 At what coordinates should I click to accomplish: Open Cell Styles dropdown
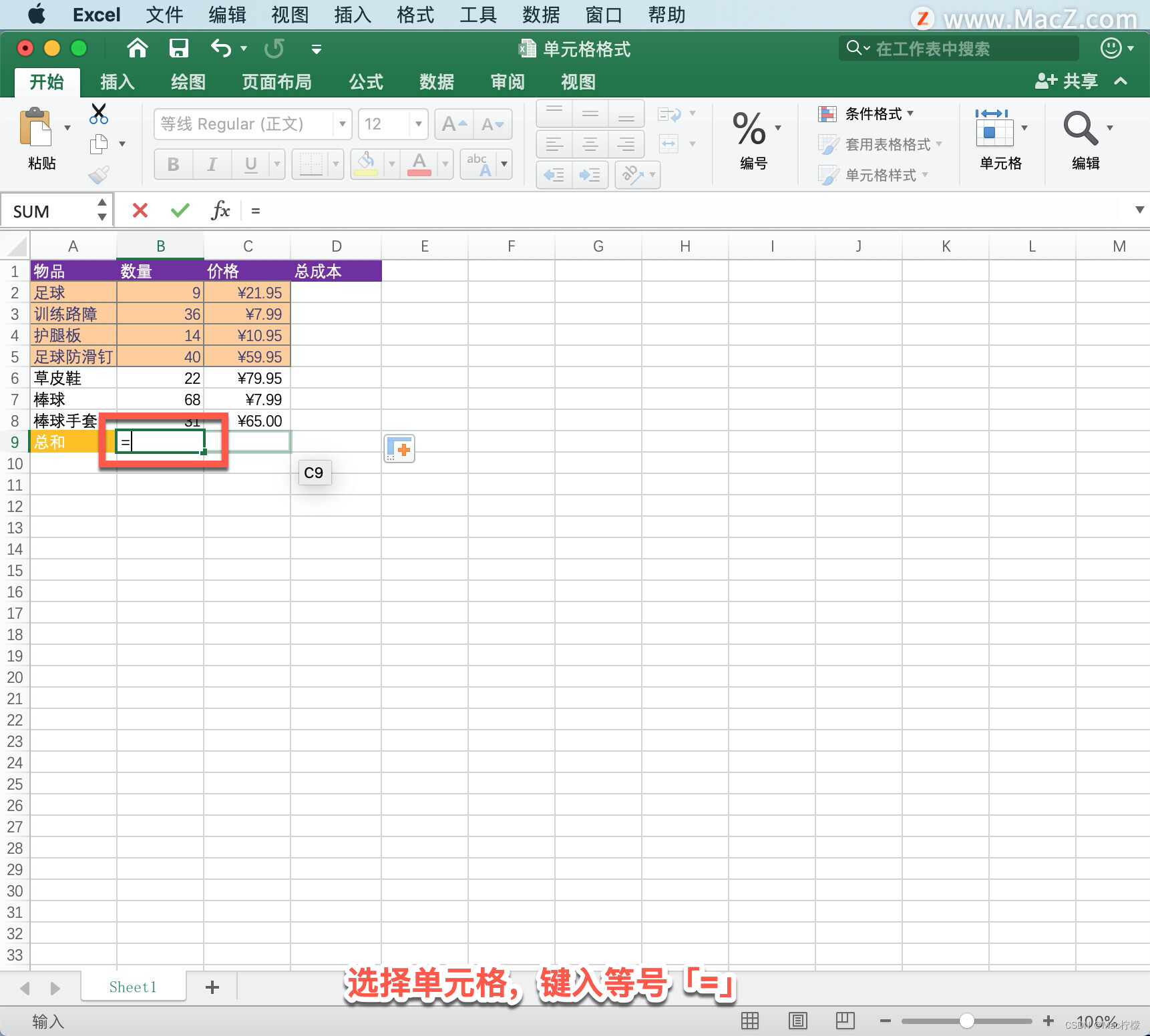[x=873, y=176]
